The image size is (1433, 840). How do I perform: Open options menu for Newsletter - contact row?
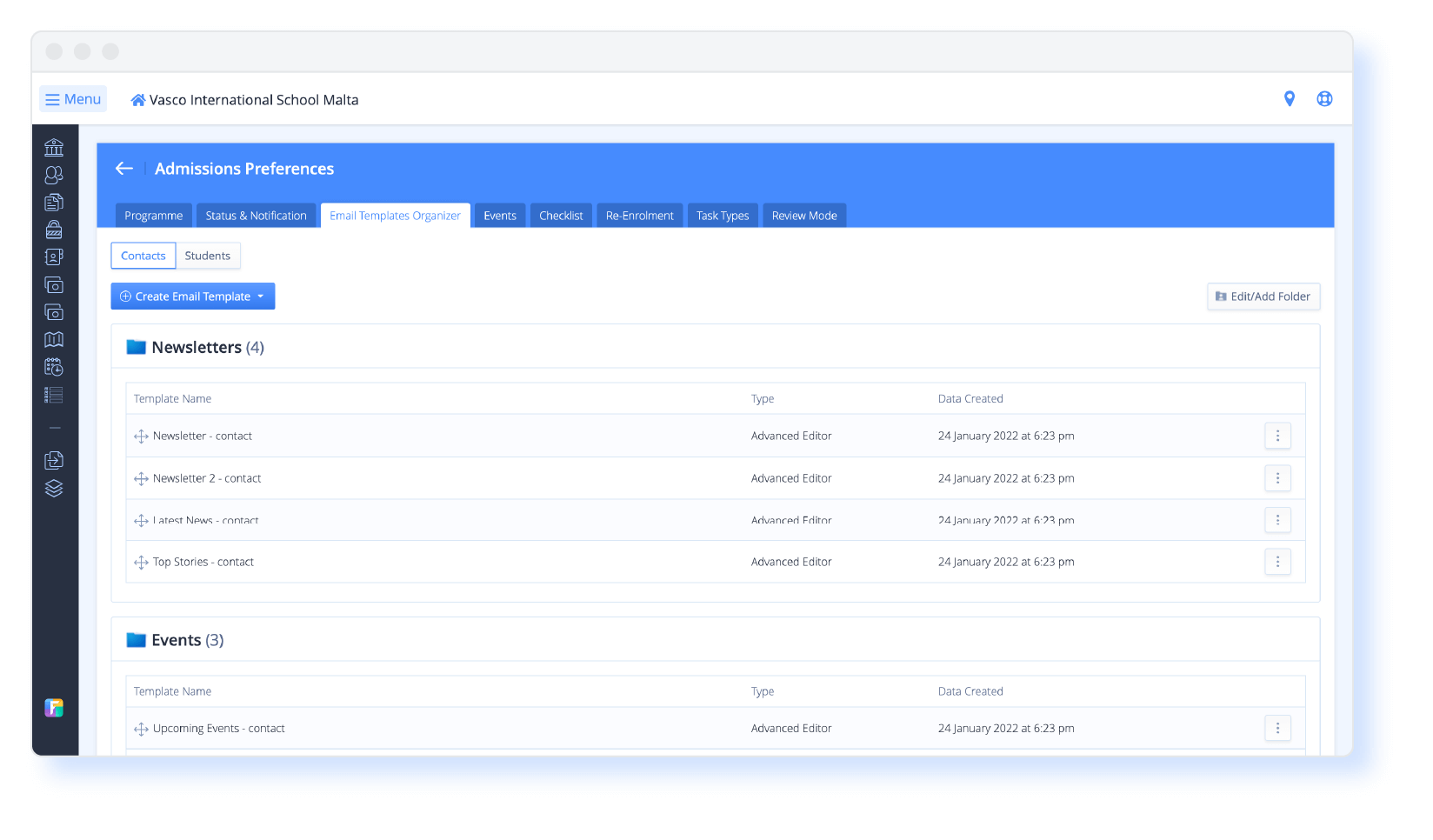pyautogui.click(x=1277, y=437)
